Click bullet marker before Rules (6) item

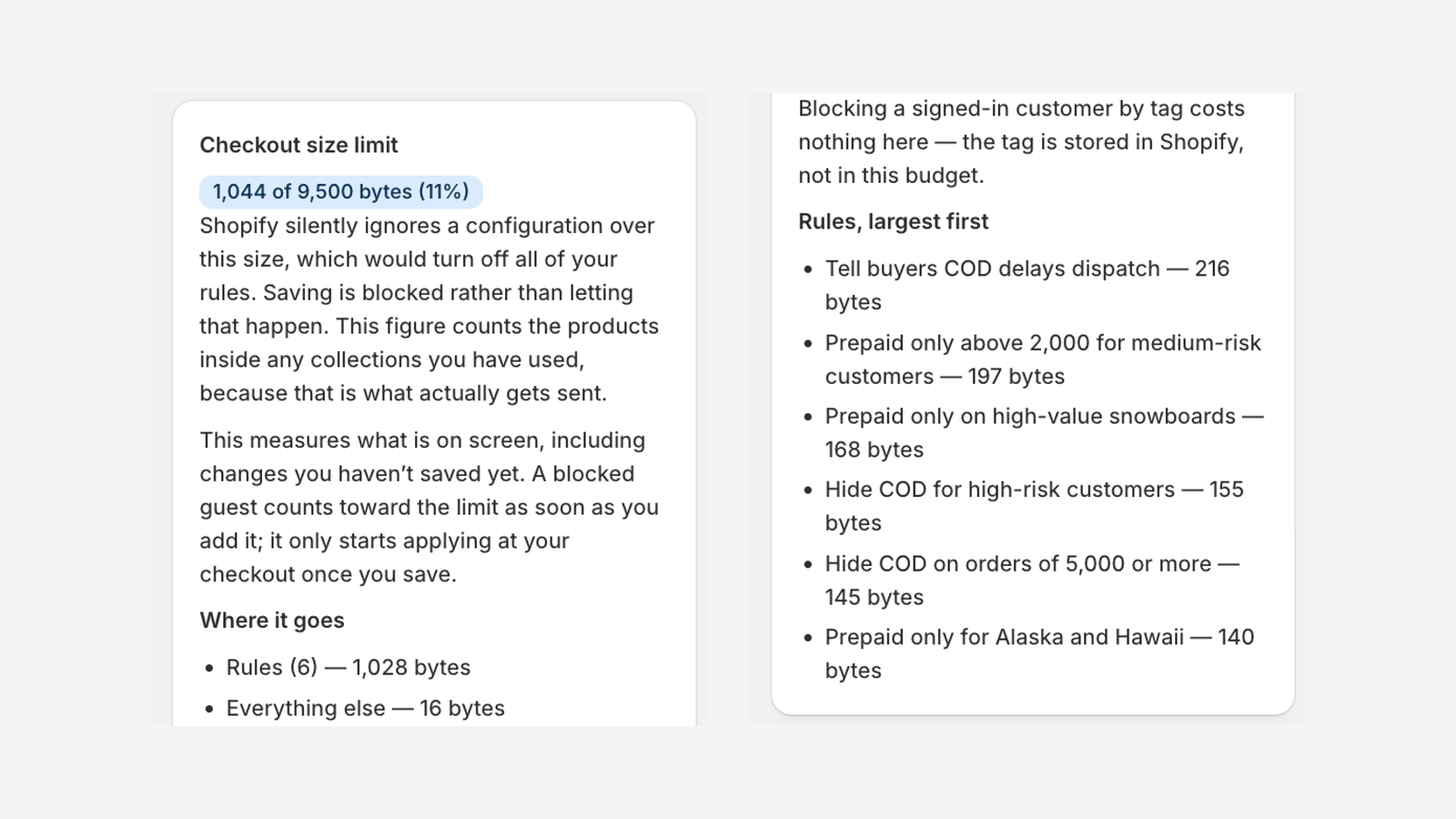click(x=209, y=669)
